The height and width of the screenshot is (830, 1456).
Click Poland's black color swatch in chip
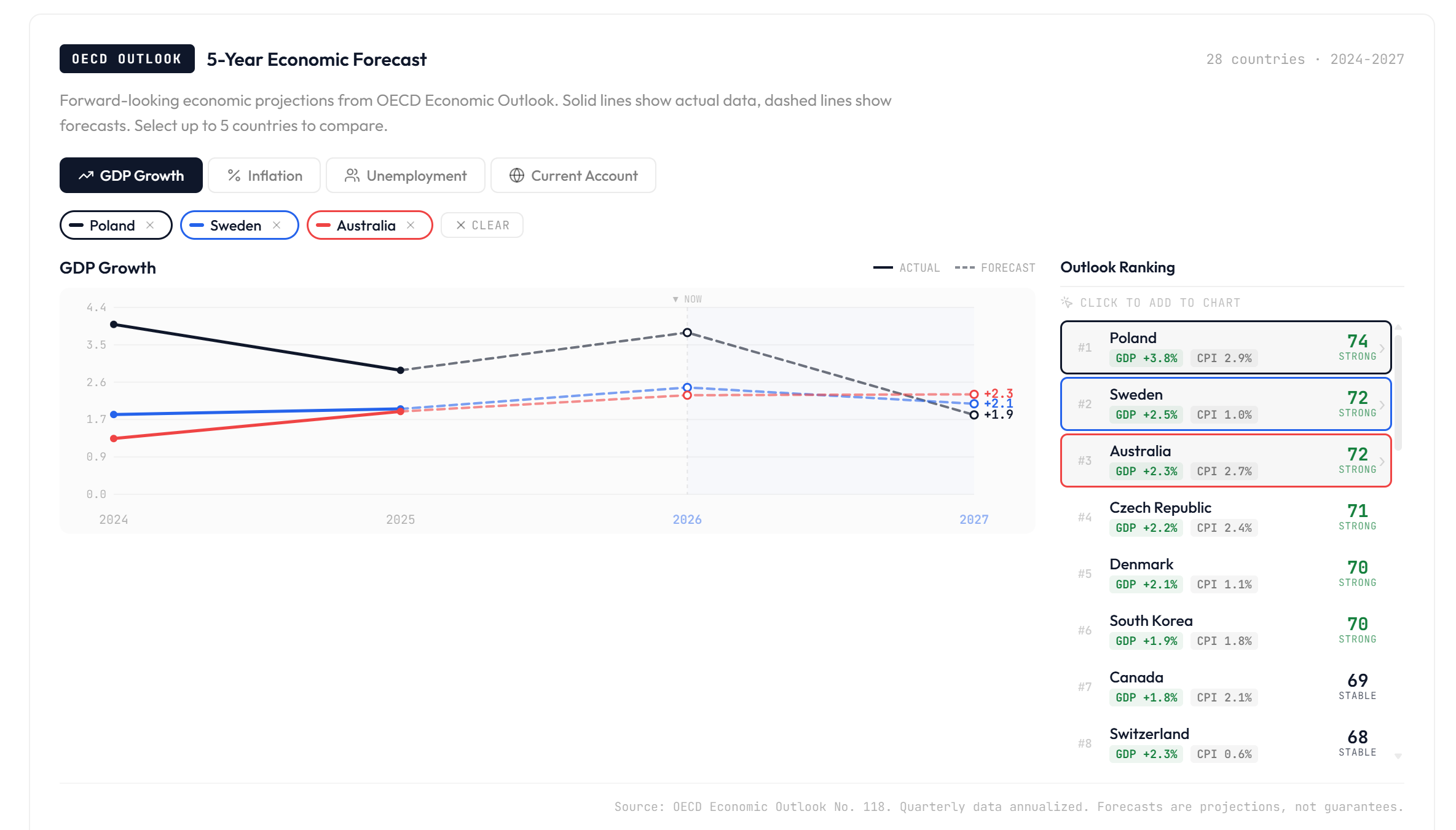click(76, 225)
